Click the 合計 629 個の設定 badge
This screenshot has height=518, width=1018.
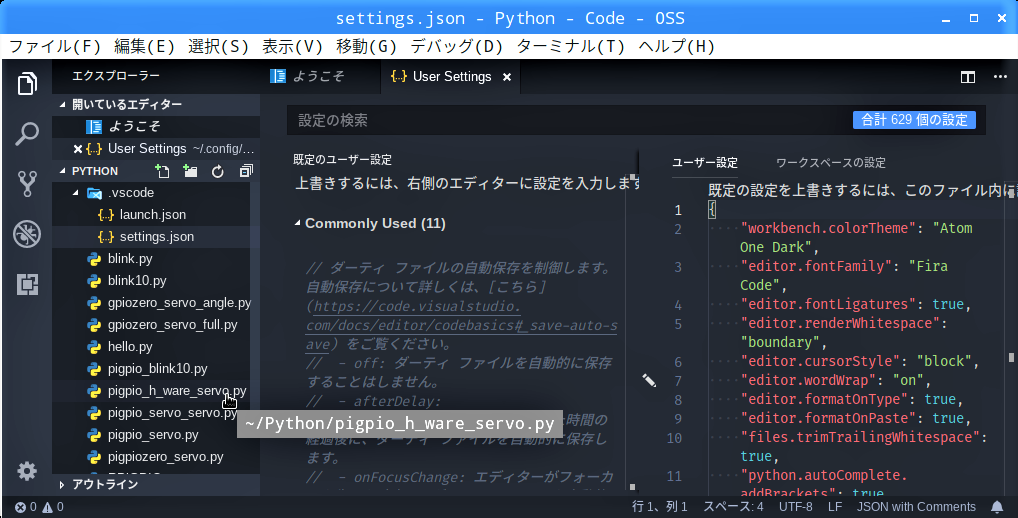click(914, 119)
